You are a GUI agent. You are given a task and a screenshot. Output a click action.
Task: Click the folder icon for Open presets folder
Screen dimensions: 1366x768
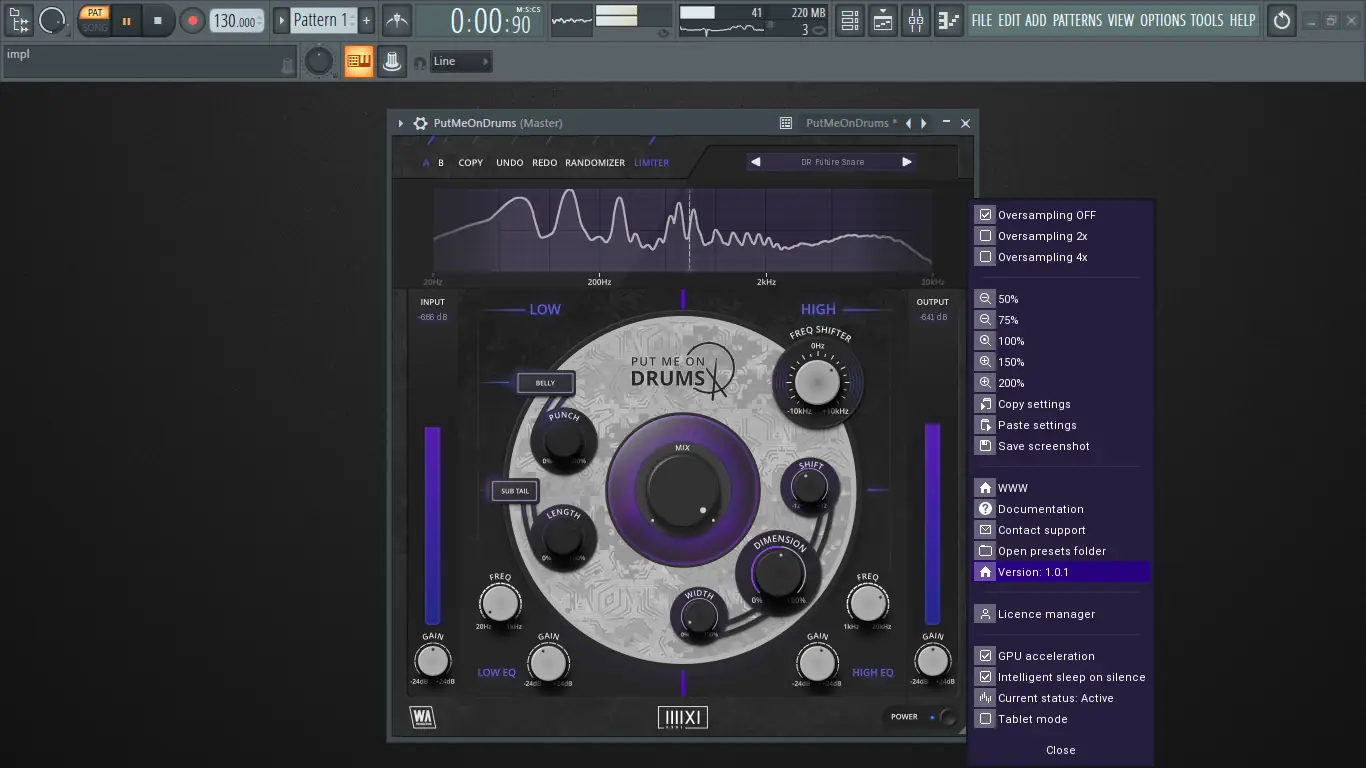click(986, 551)
